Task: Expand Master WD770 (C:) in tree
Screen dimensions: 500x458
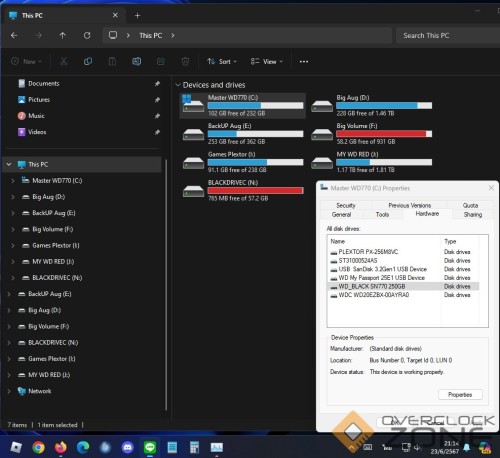Action: click(13, 181)
